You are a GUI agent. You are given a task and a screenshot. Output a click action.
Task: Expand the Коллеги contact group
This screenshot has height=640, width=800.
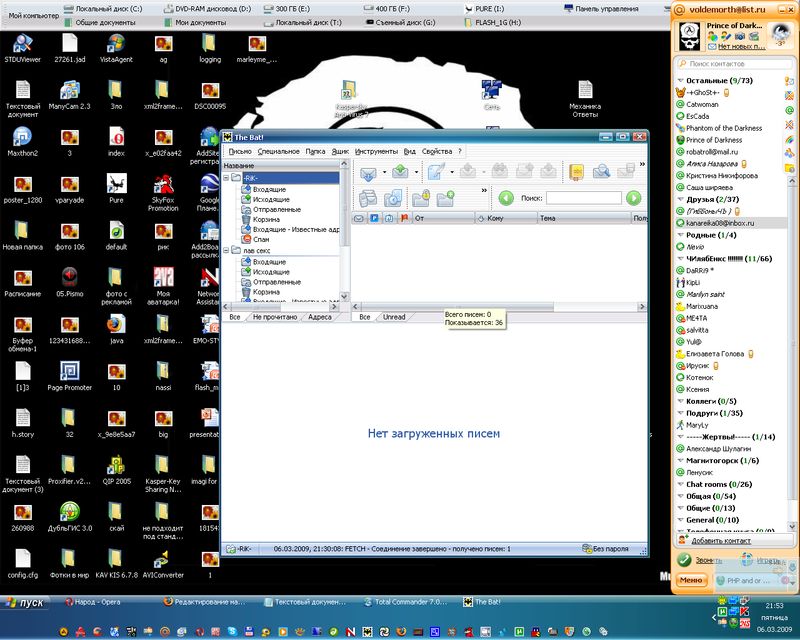(680, 400)
